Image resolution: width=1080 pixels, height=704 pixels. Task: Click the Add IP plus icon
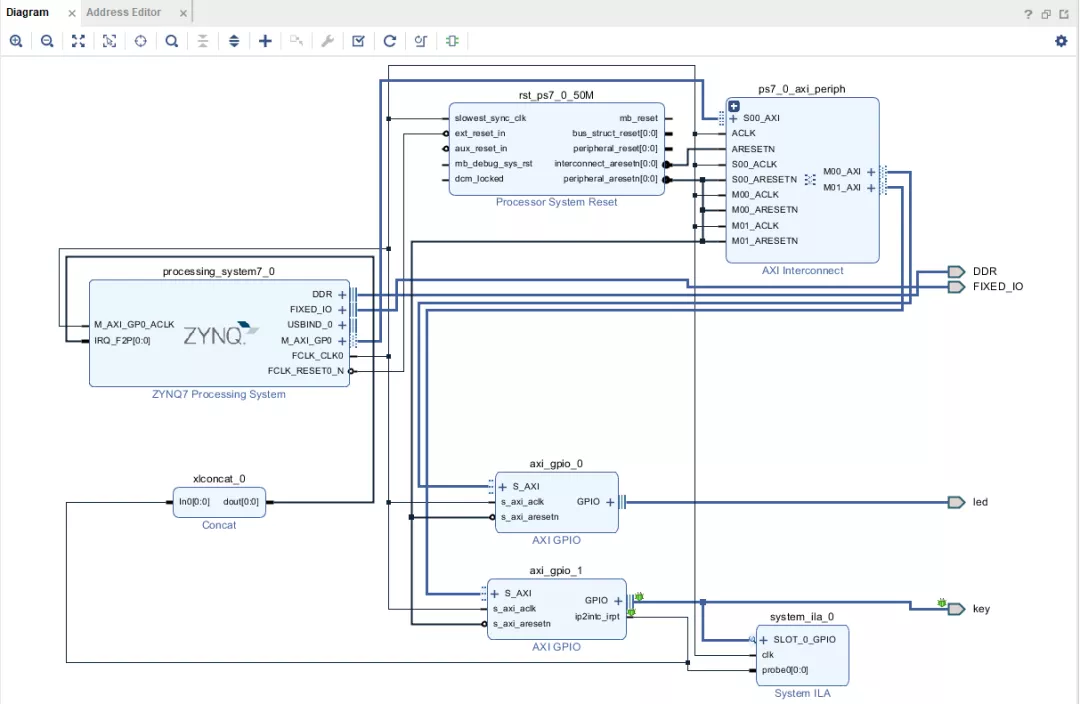point(265,41)
